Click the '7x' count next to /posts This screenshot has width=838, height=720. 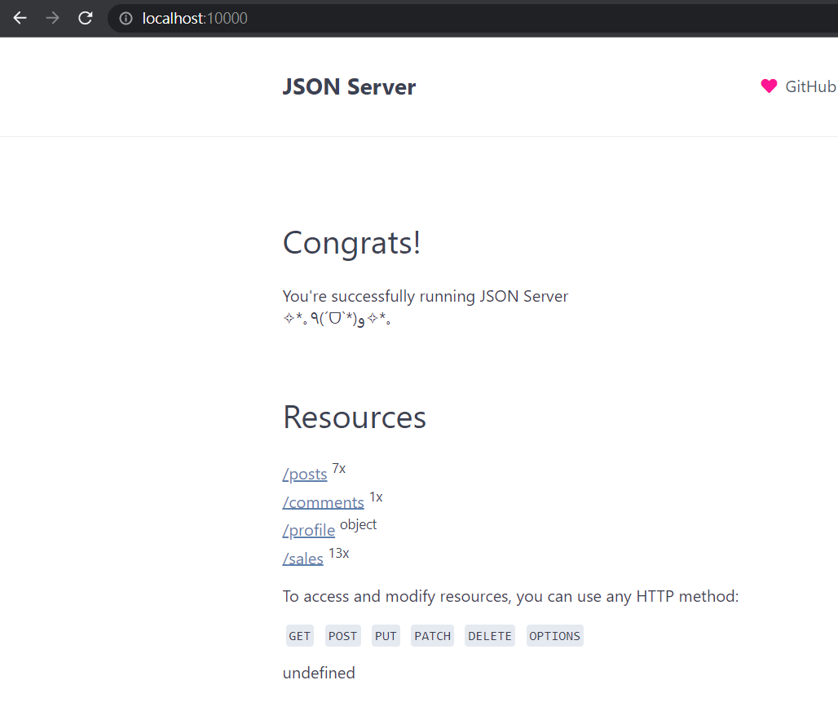(x=339, y=469)
